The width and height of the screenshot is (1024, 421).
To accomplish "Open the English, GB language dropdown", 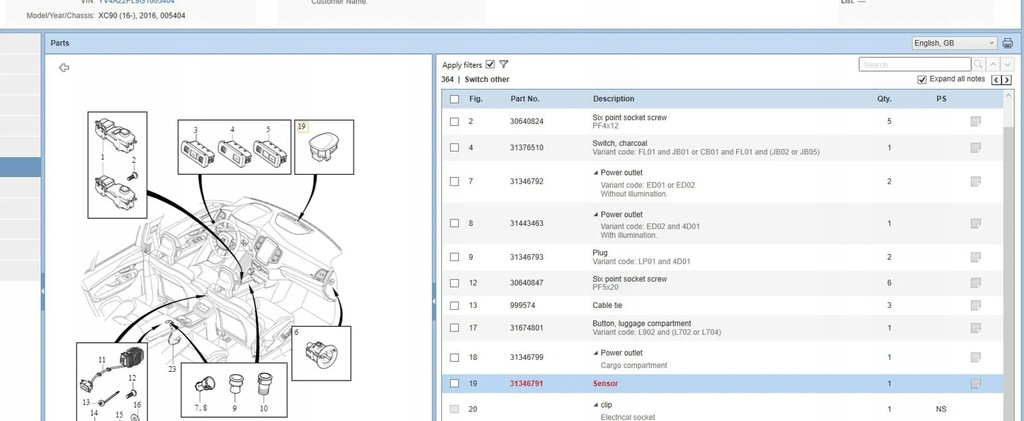I will coord(954,43).
